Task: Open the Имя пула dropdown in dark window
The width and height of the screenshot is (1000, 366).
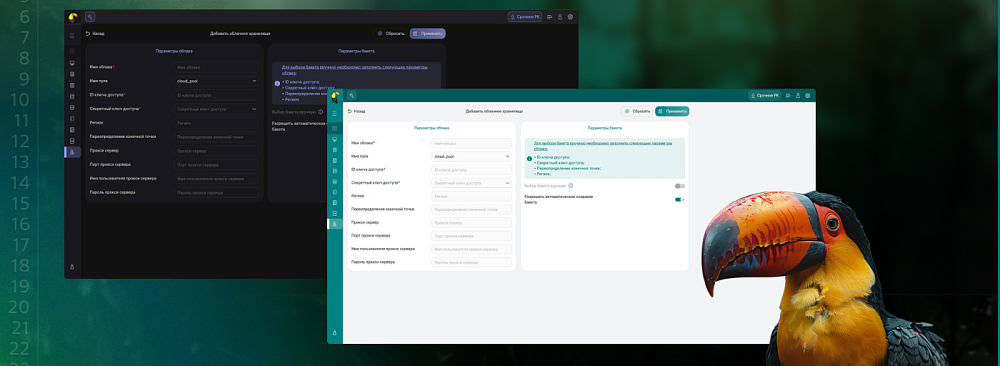Action: click(x=216, y=81)
